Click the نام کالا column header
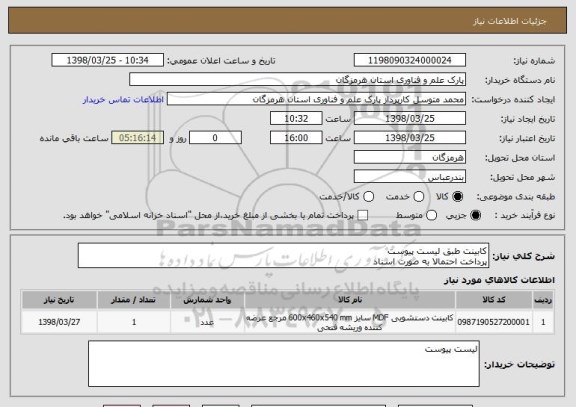 (x=350, y=300)
